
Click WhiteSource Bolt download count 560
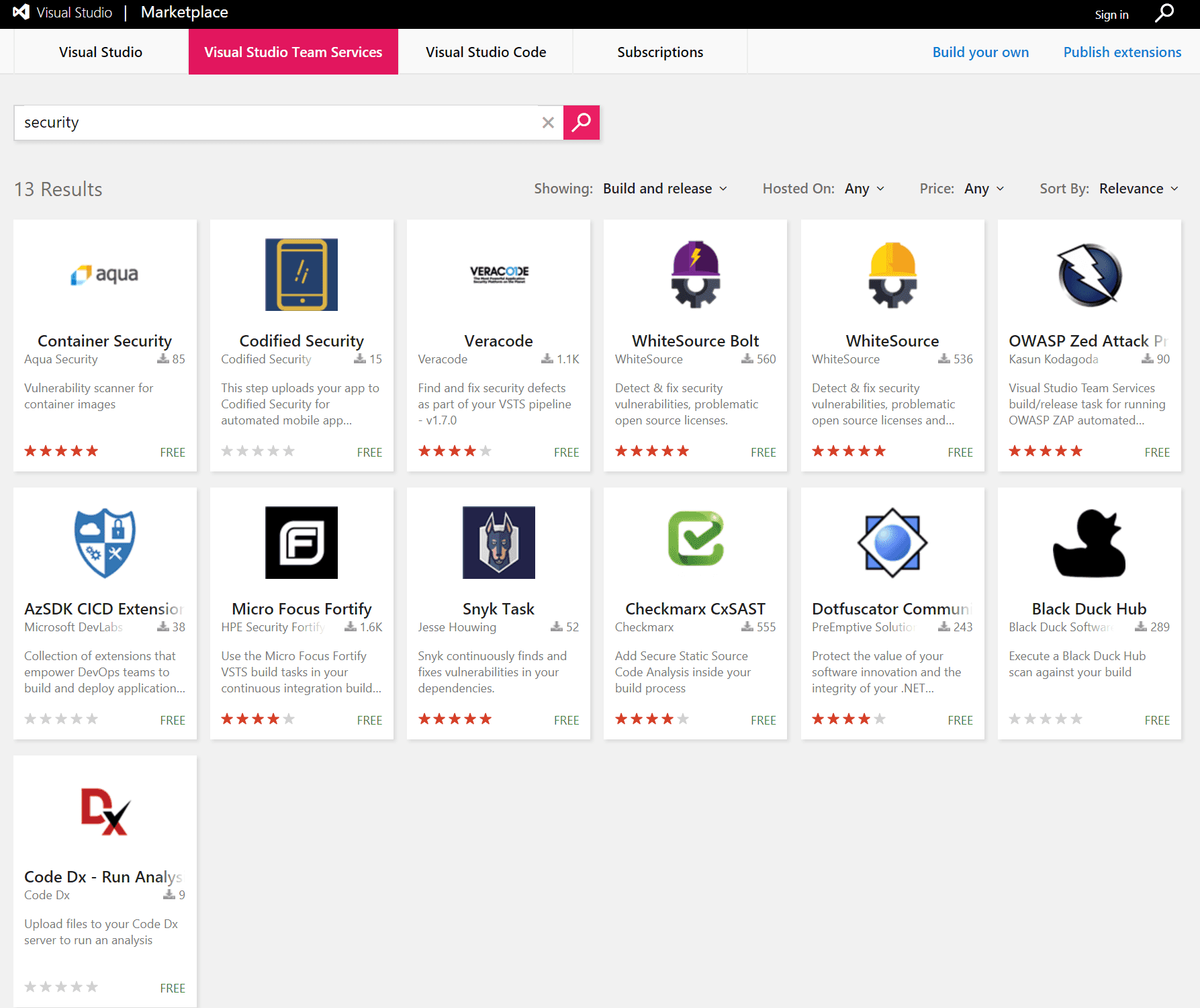[759, 359]
